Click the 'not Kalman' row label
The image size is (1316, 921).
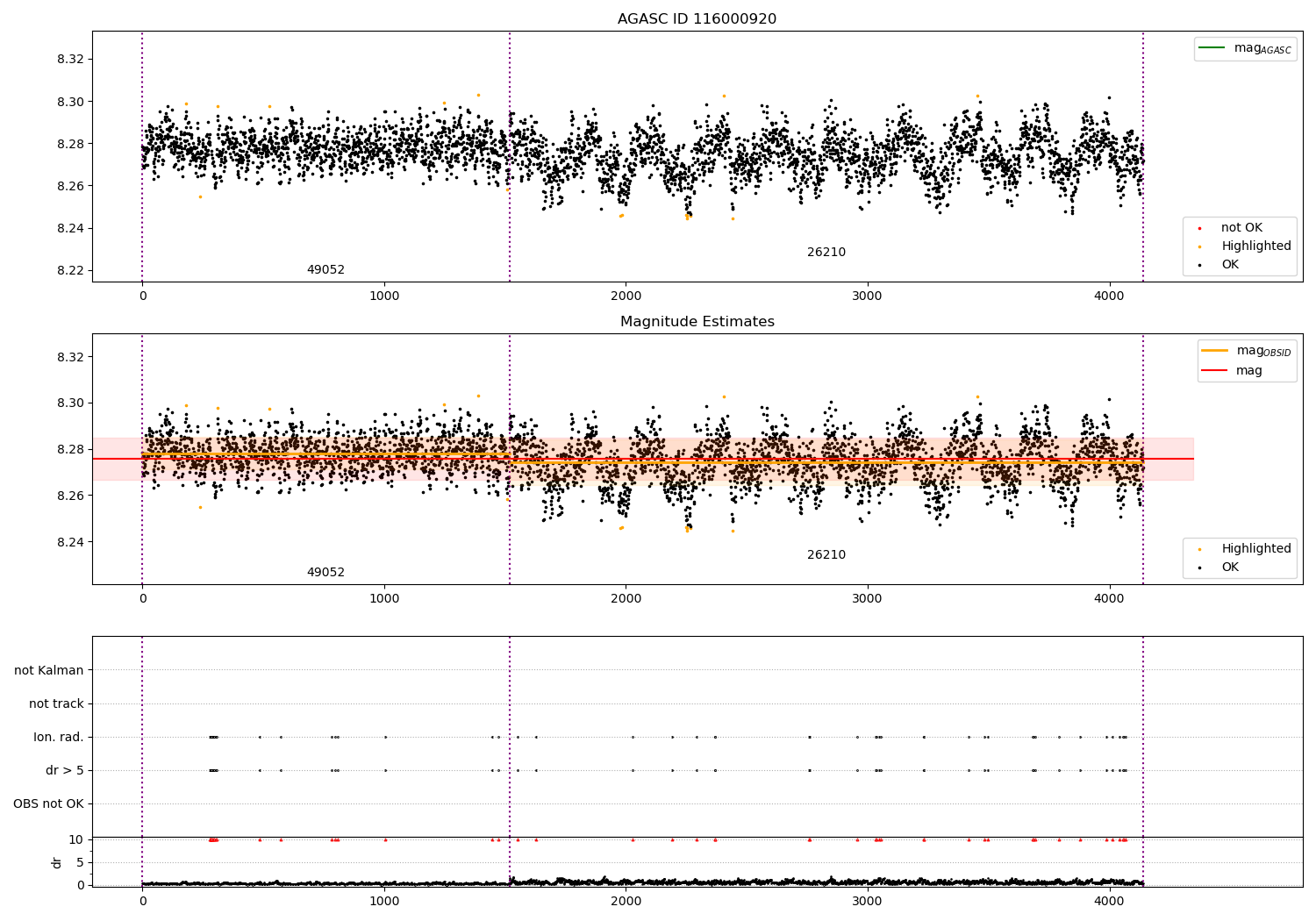(x=49, y=671)
